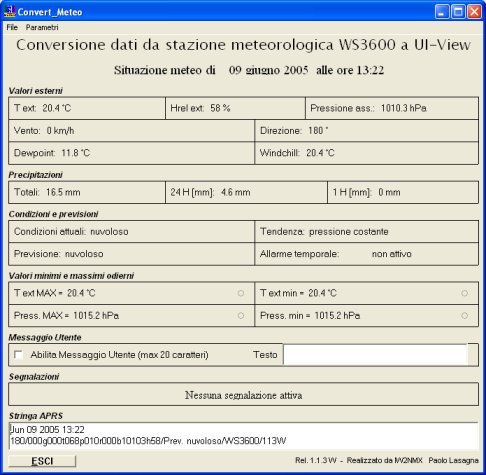Click the 'Rel. 1.1.3 W' version text

point(316,460)
